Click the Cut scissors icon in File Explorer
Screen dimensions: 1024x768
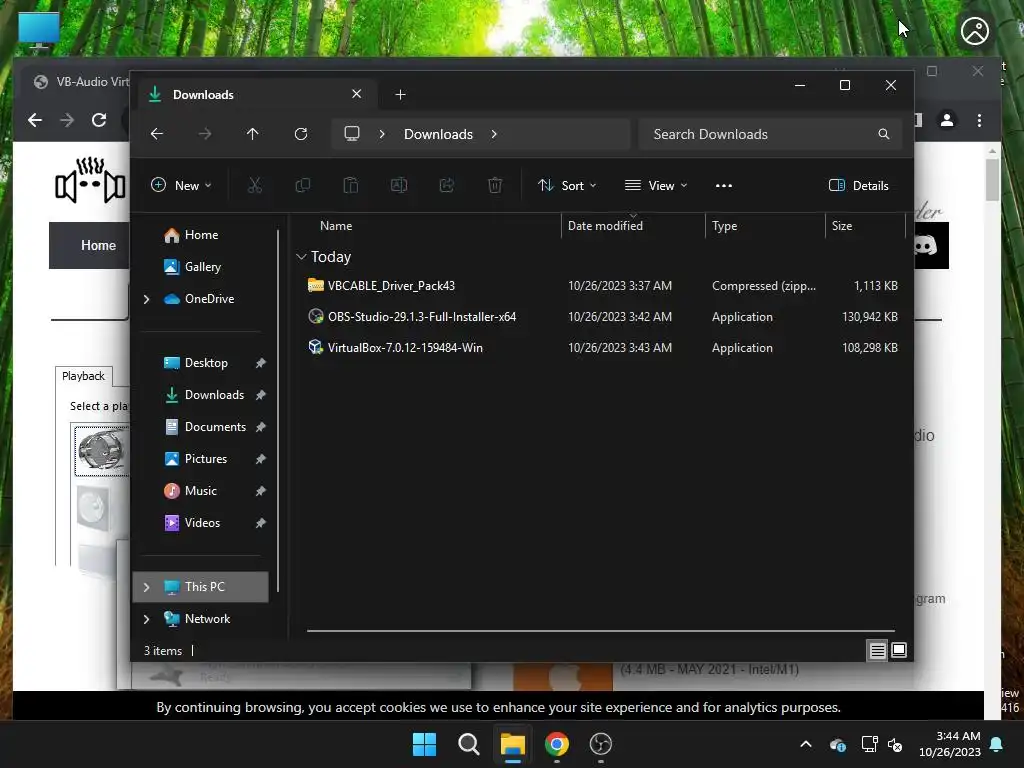point(255,185)
